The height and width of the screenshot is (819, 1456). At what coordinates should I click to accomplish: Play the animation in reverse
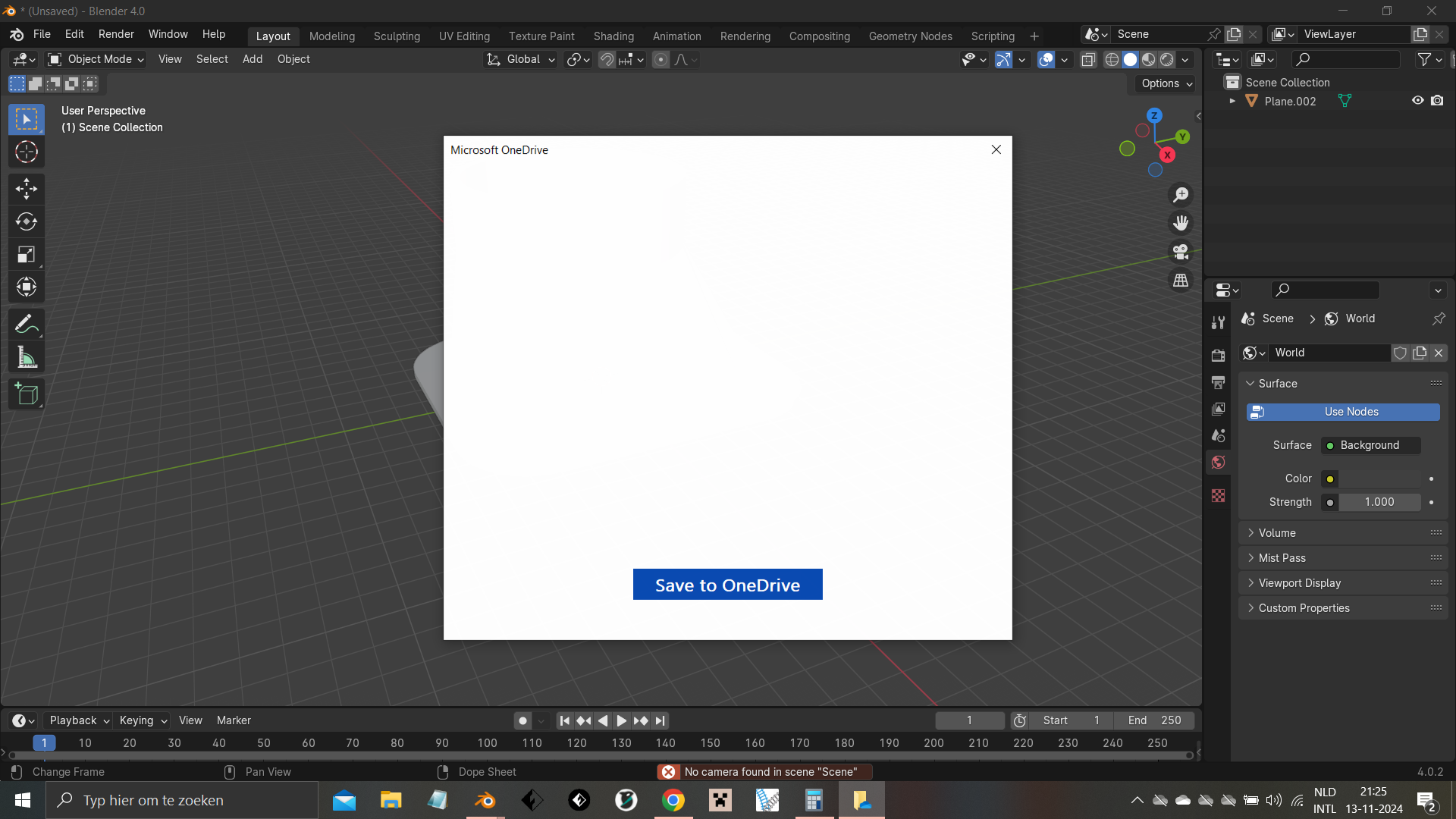603,721
